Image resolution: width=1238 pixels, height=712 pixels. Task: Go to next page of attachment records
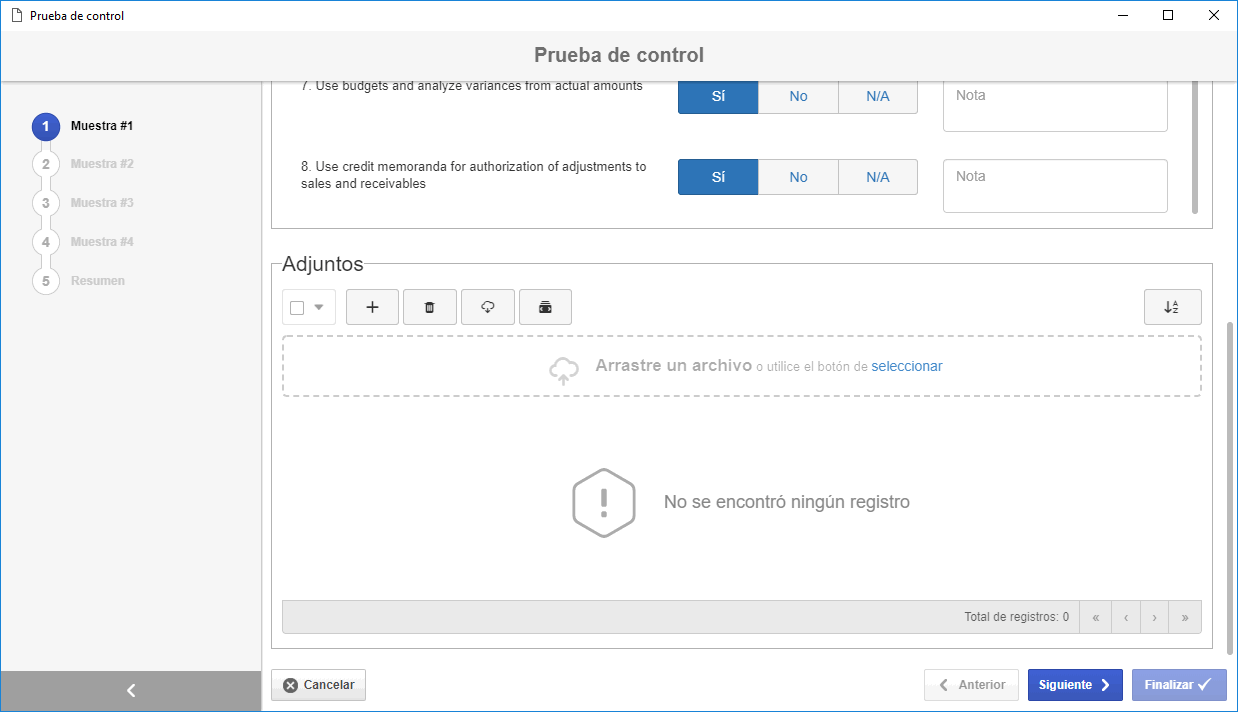(1155, 617)
